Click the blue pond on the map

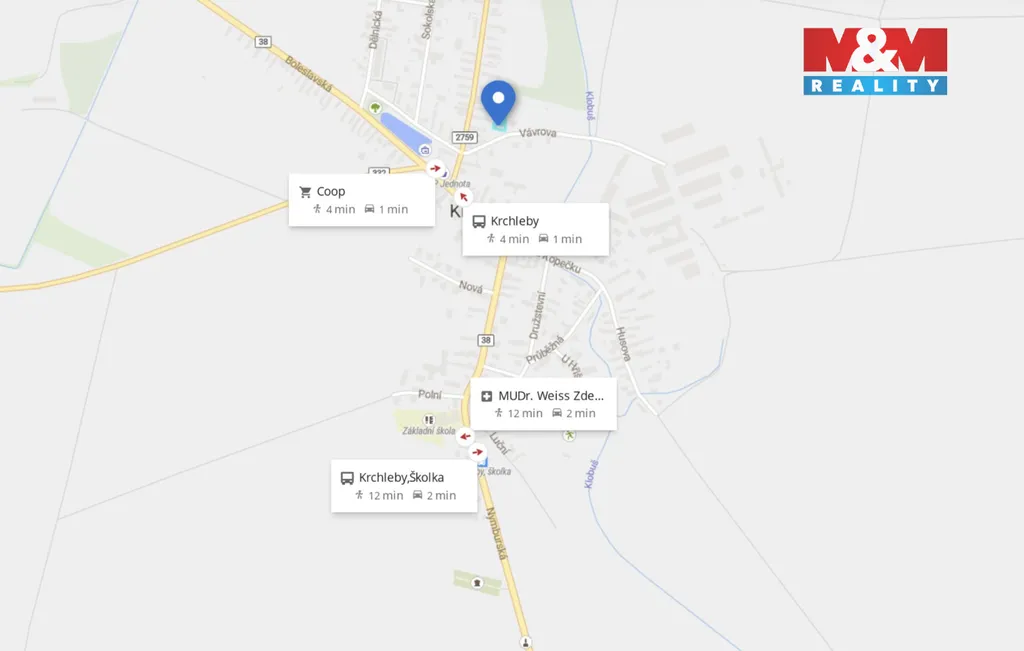tap(404, 132)
